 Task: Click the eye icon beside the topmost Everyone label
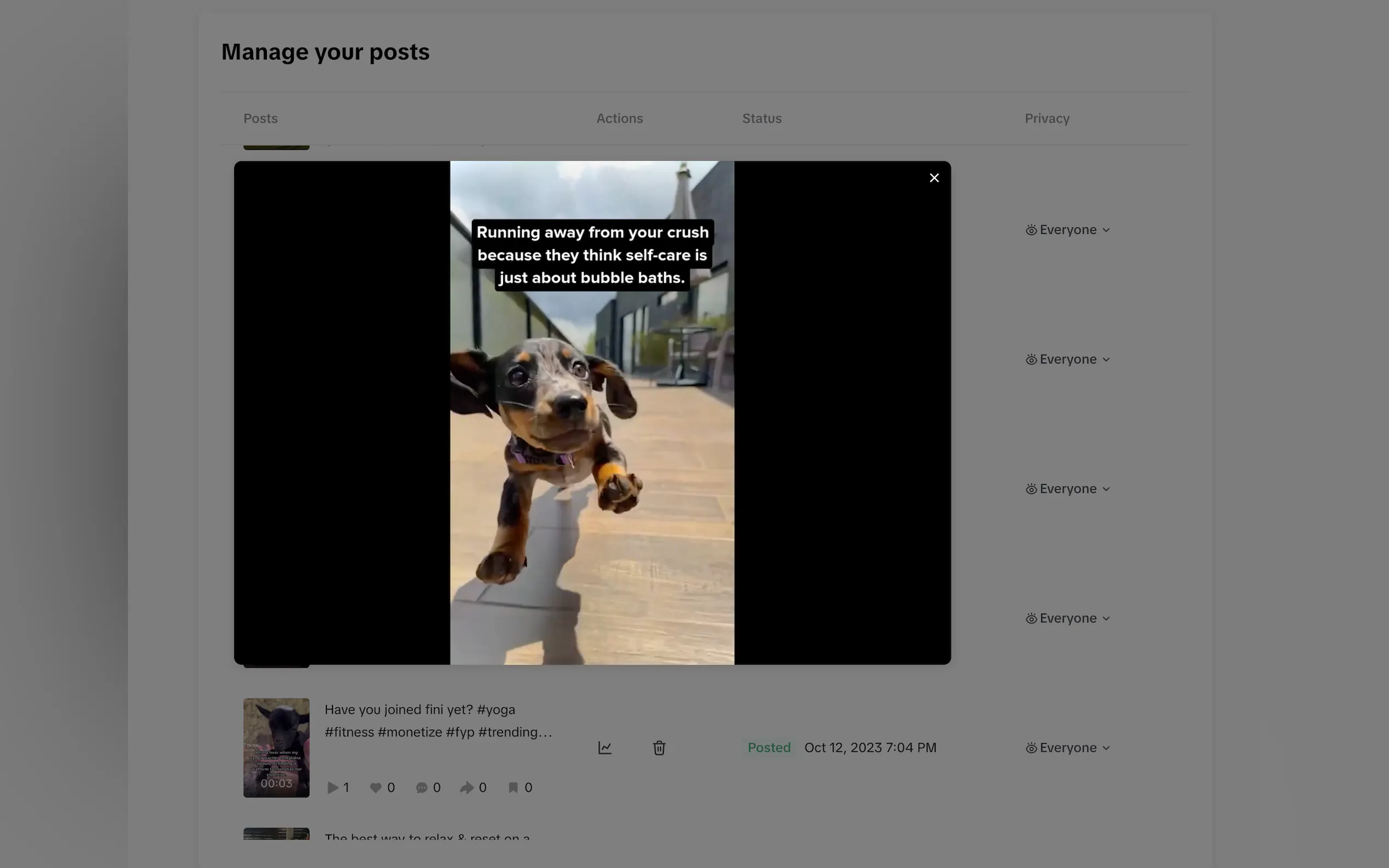point(1031,230)
